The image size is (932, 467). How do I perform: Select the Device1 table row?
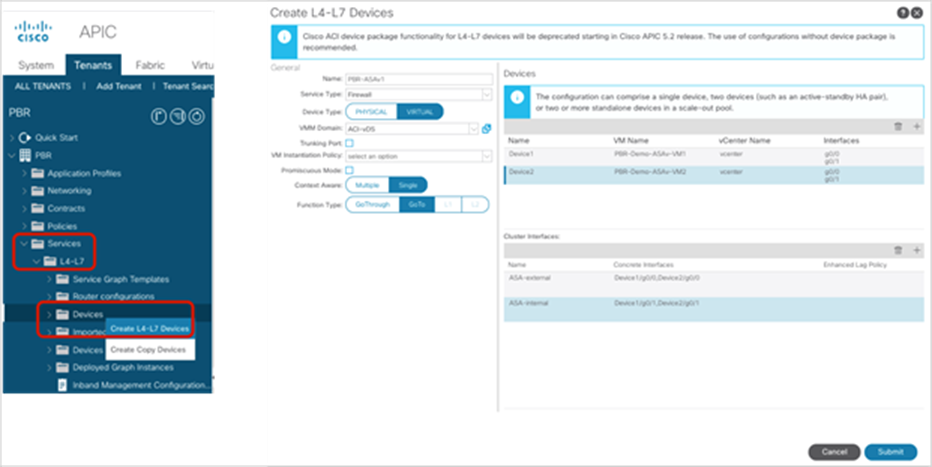[x=714, y=157]
